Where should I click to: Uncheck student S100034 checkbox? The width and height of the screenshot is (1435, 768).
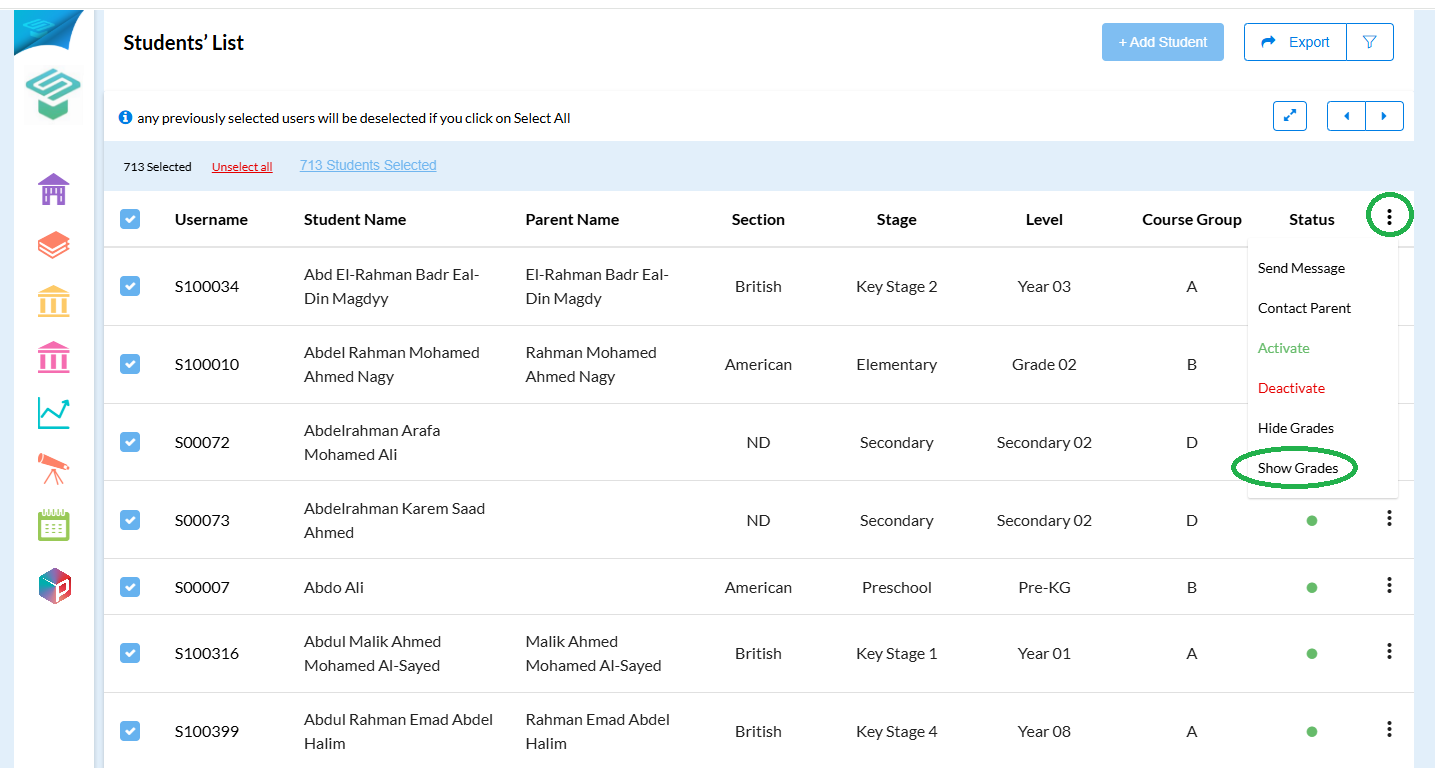130,286
